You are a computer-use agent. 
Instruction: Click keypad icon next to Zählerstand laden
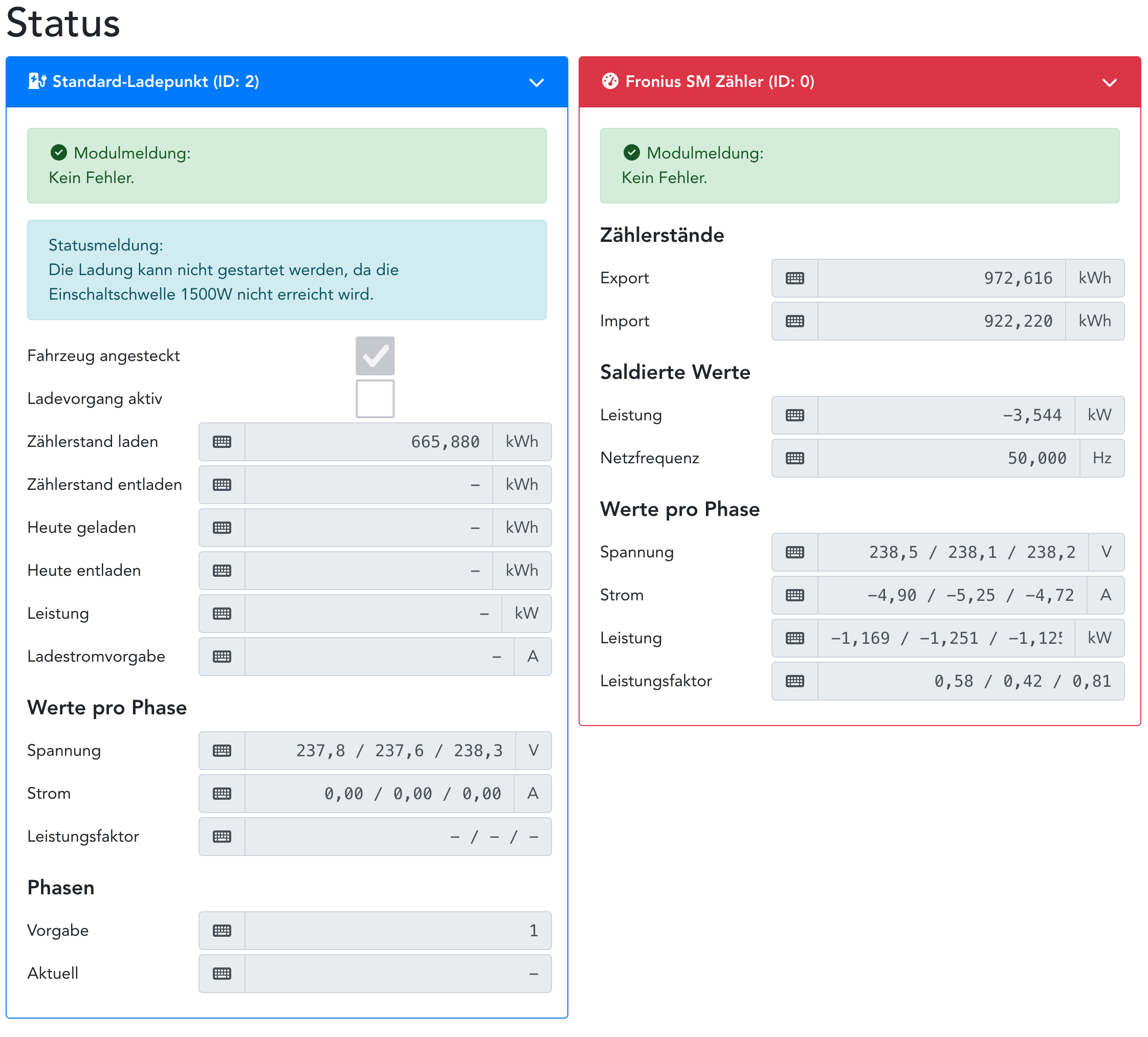point(222,442)
